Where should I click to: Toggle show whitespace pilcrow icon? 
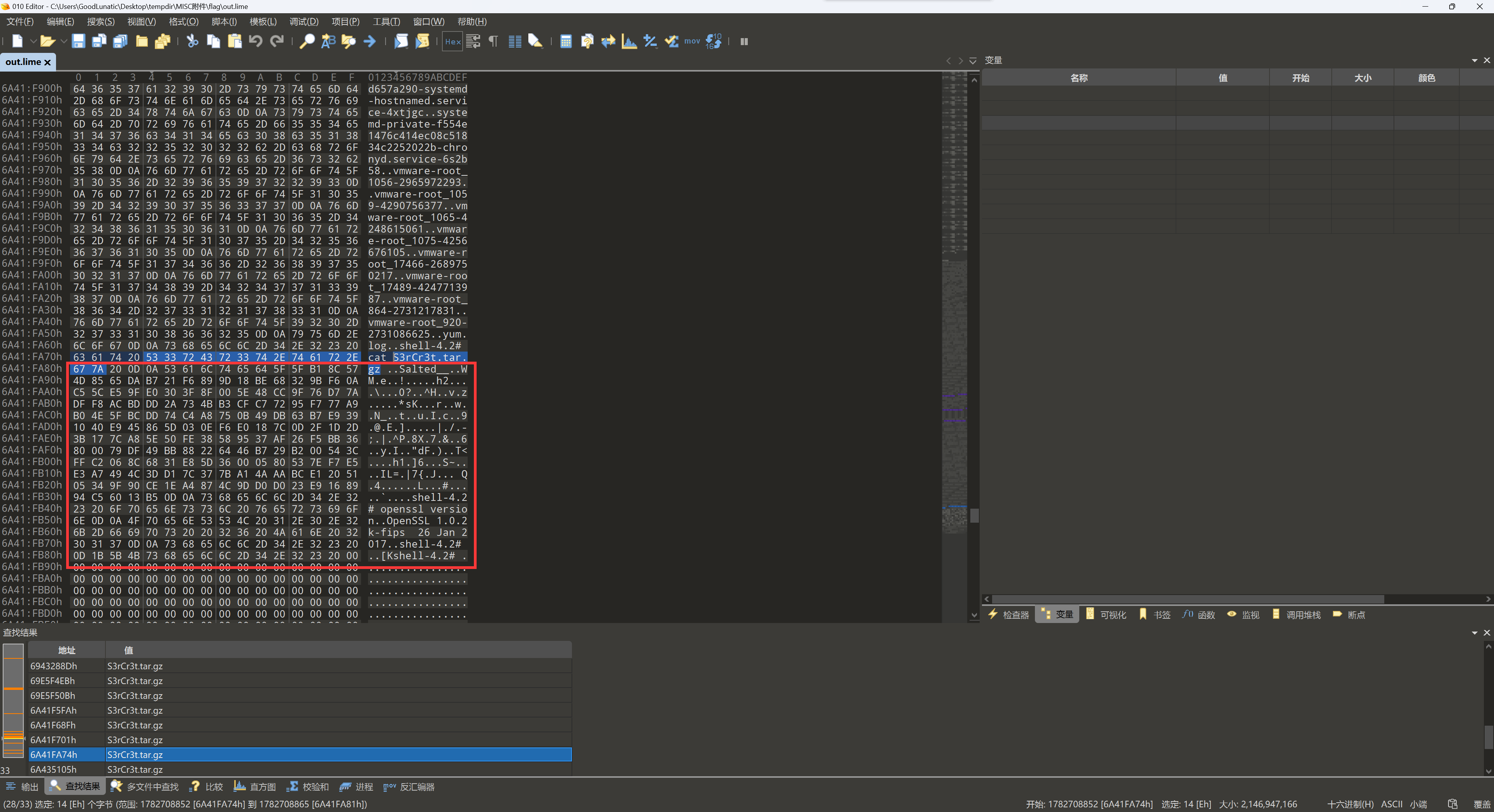[x=494, y=41]
